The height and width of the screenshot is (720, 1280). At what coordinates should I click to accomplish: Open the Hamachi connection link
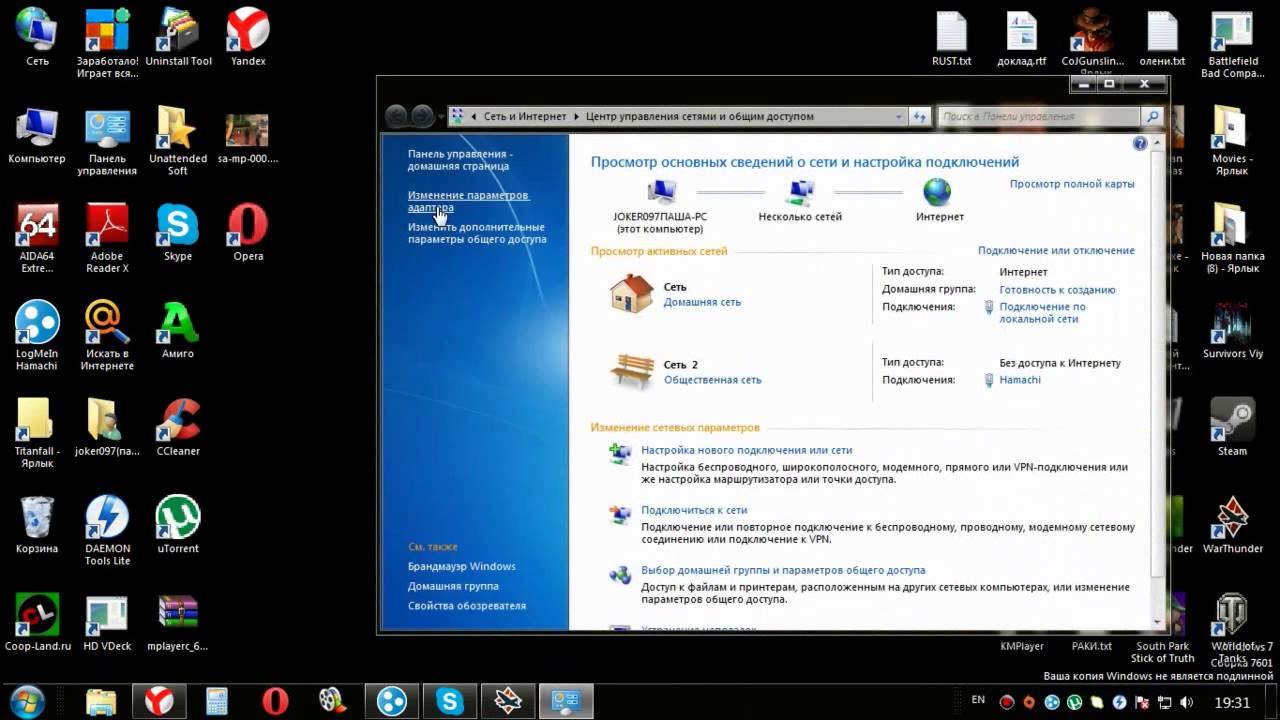1020,380
